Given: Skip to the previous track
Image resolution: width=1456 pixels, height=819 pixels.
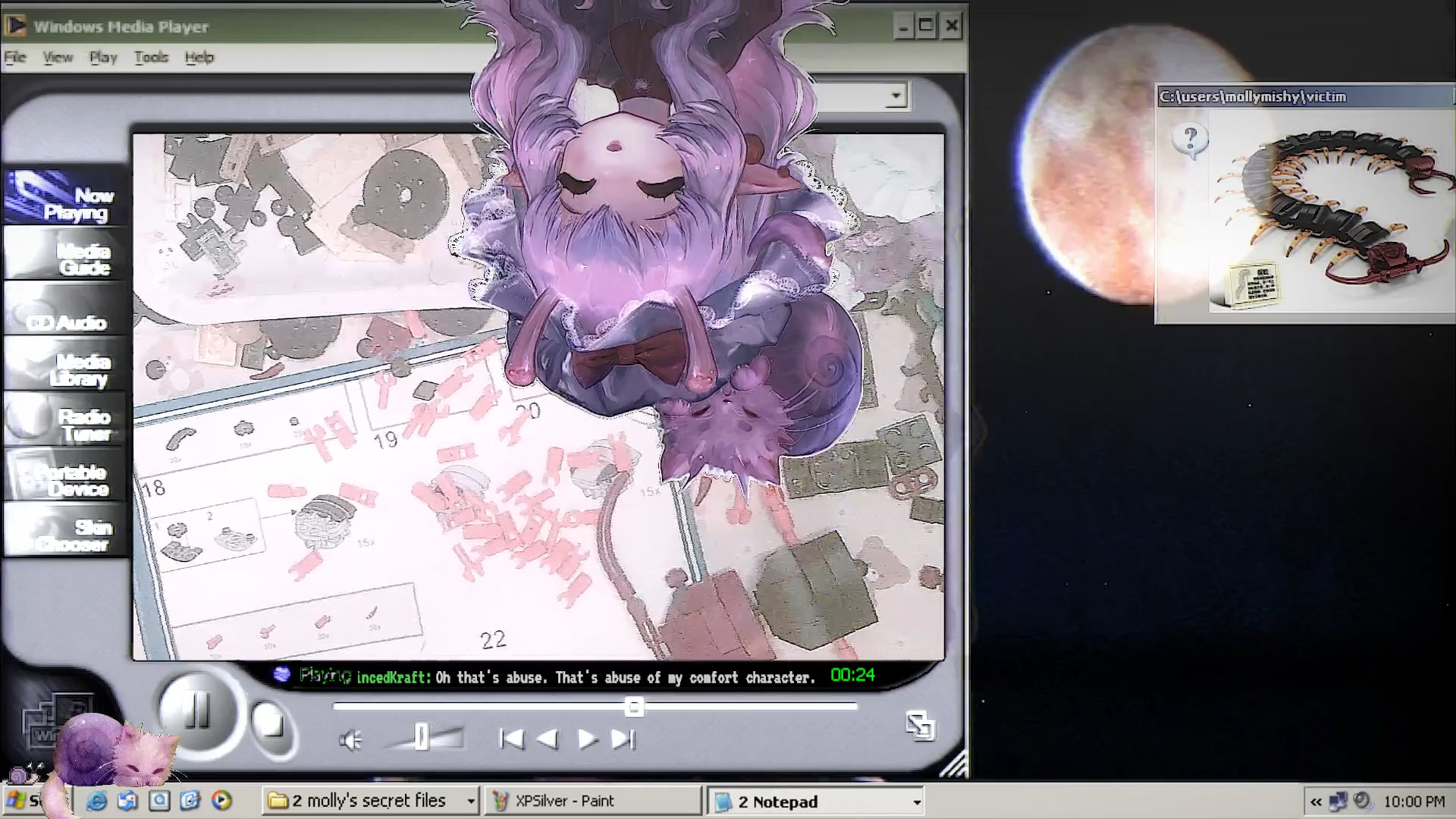Looking at the screenshot, I should (511, 739).
